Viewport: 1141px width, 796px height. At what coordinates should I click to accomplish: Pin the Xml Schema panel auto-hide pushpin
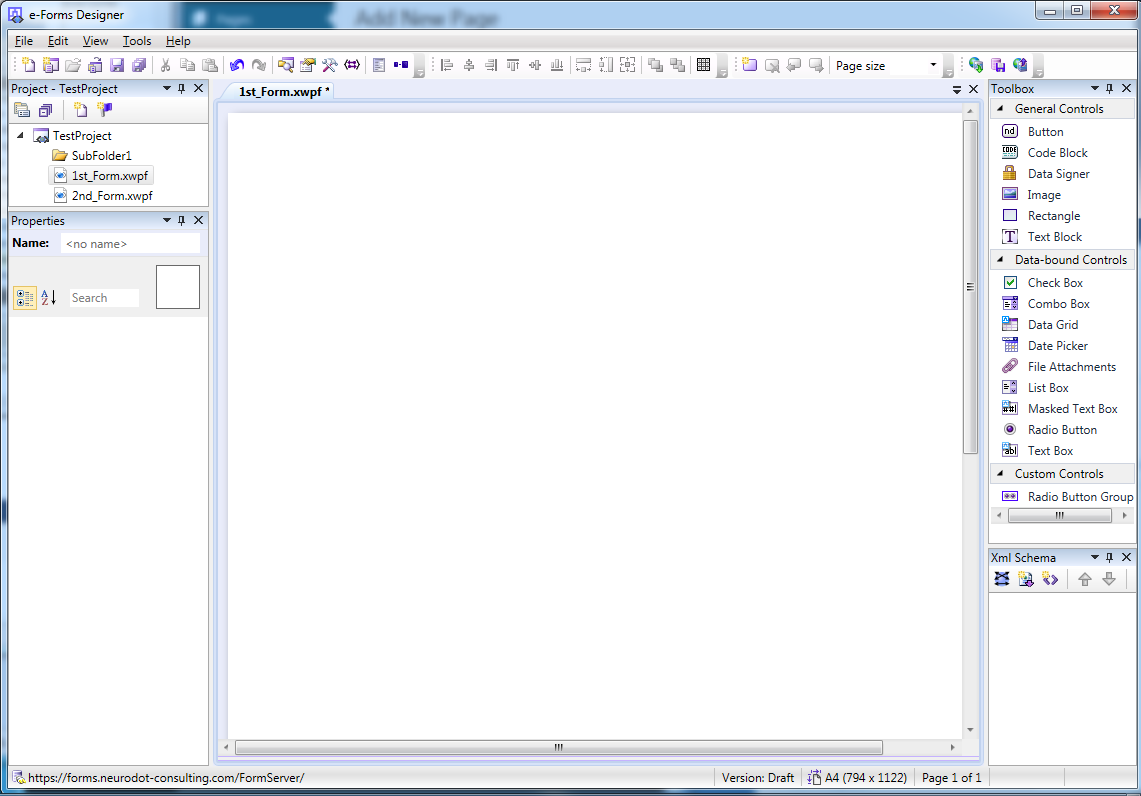(1110, 557)
